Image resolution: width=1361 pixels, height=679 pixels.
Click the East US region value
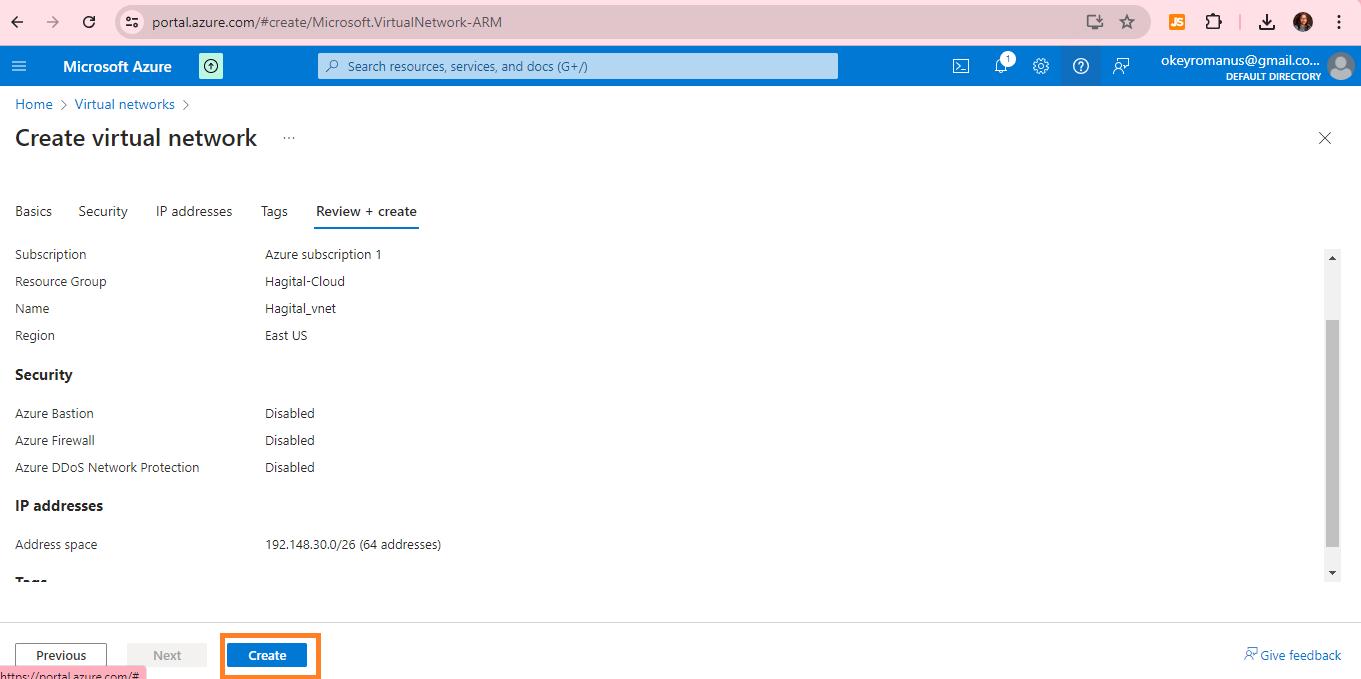click(x=286, y=335)
